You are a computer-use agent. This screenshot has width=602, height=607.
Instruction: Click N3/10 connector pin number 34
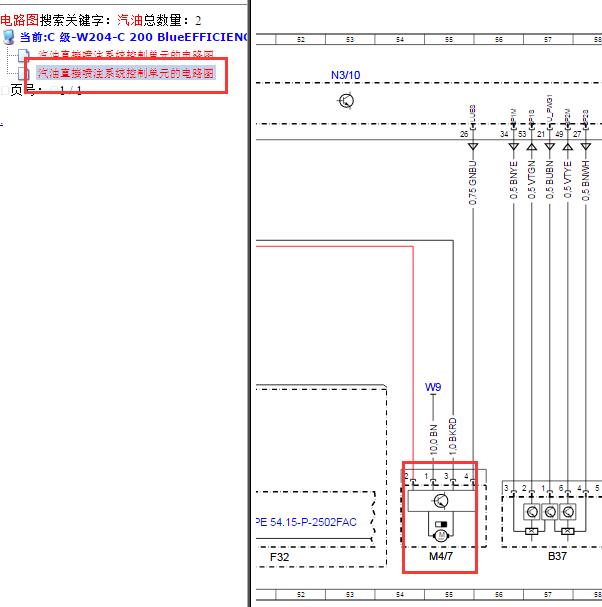click(504, 134)
